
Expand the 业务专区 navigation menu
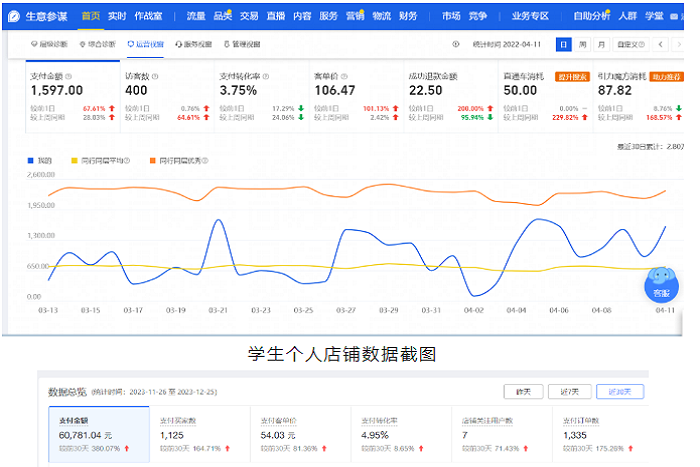point(532,16)
